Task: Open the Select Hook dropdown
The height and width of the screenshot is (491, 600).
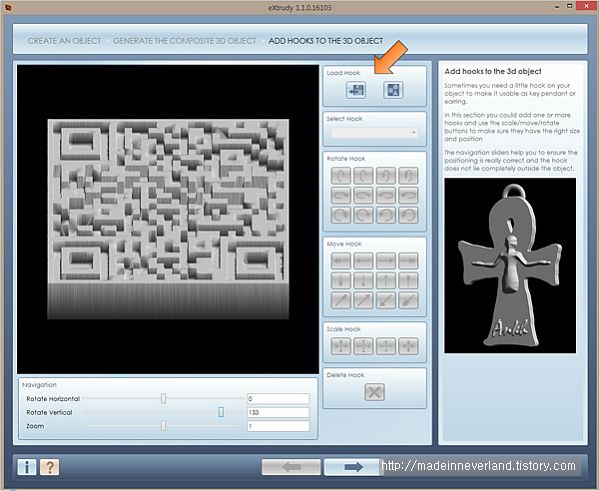Action: point(375,132)
